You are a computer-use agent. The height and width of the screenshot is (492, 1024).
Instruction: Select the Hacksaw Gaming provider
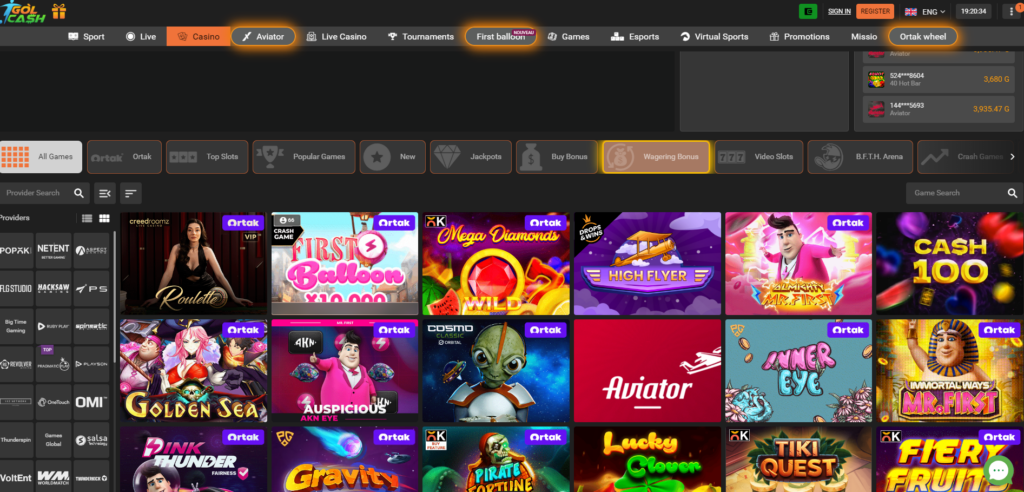(54, 289)
